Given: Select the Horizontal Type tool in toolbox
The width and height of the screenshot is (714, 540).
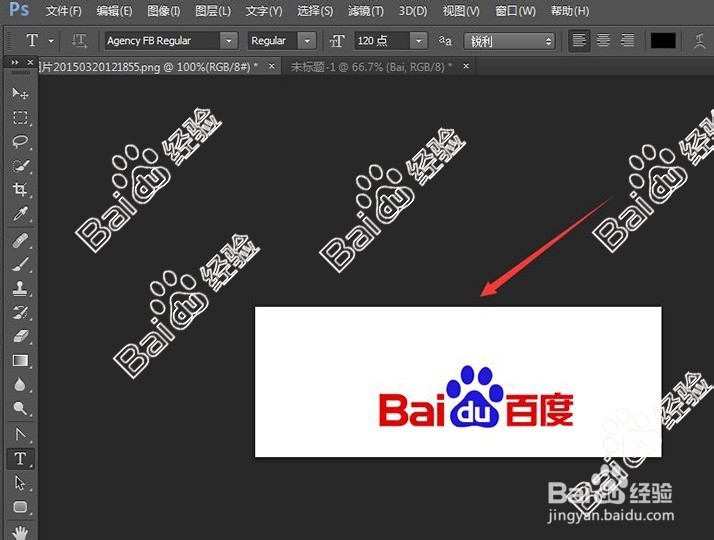Looking at the screenshot, I should click(x=20, y=458).
